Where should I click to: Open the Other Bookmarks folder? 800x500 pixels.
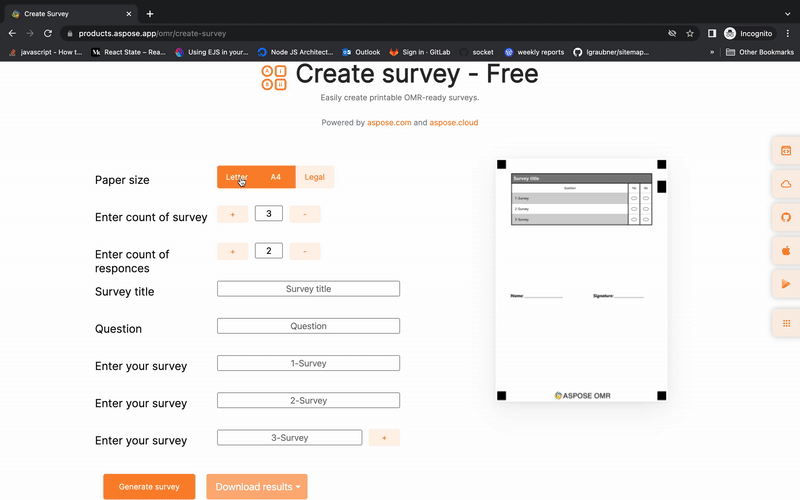point(760,52)
